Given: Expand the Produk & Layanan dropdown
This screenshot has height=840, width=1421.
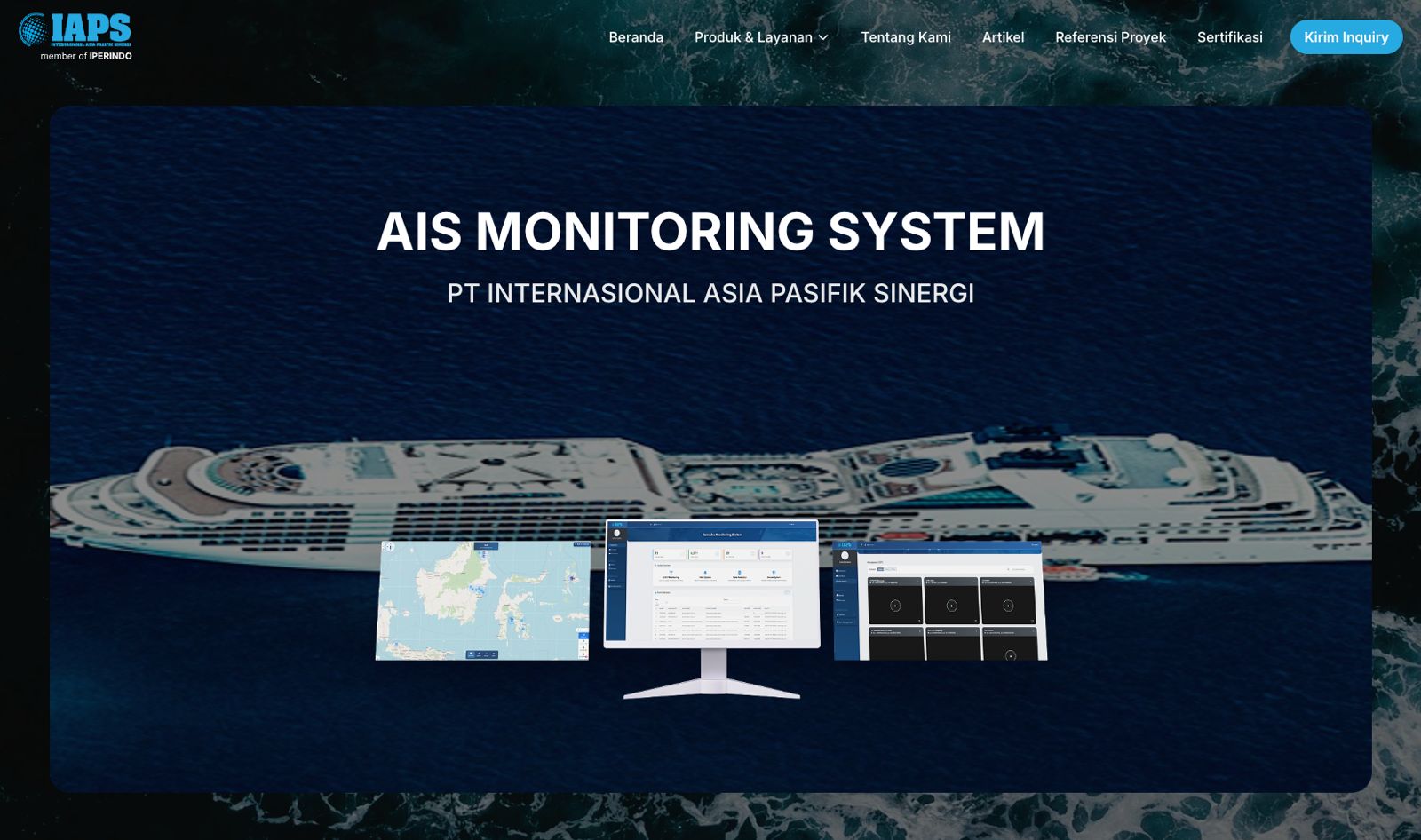Looking at the screenshot, I should (x=761, y=37).
